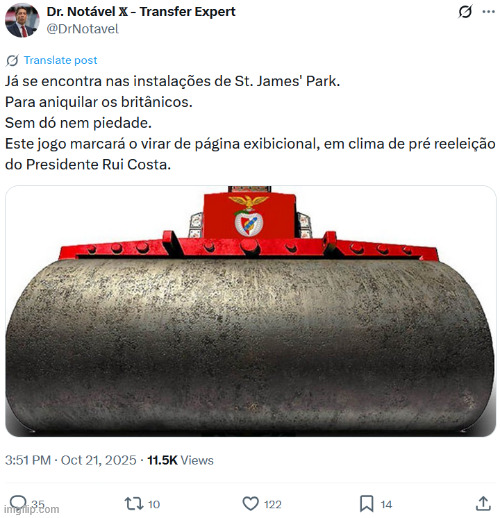The height and width of the screenshot is (518, 500).
Task: Click the reply comment bubble icon
Action: tap(18, 502)
